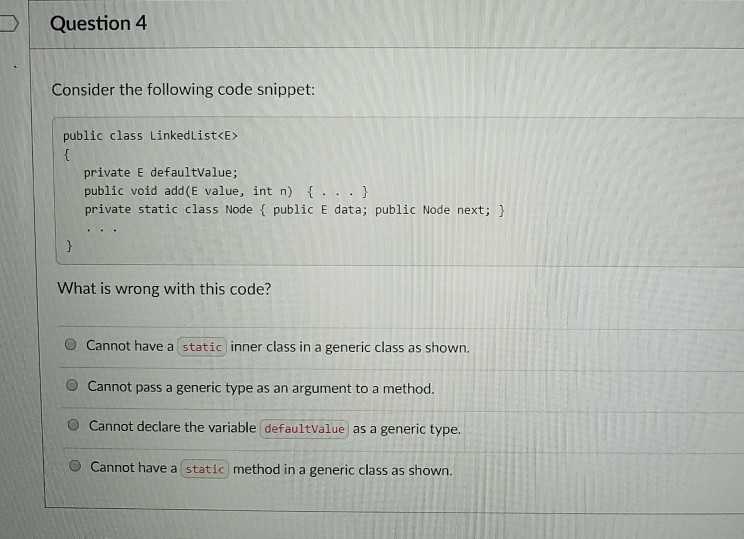744x539 pixels.
Task: Flag Question 4 with the bookmark icon
Action: coord(9,23)
